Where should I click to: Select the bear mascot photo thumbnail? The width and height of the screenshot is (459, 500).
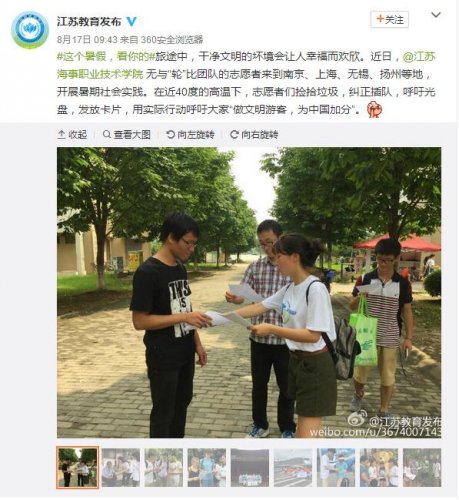click(x=379, y=468)
